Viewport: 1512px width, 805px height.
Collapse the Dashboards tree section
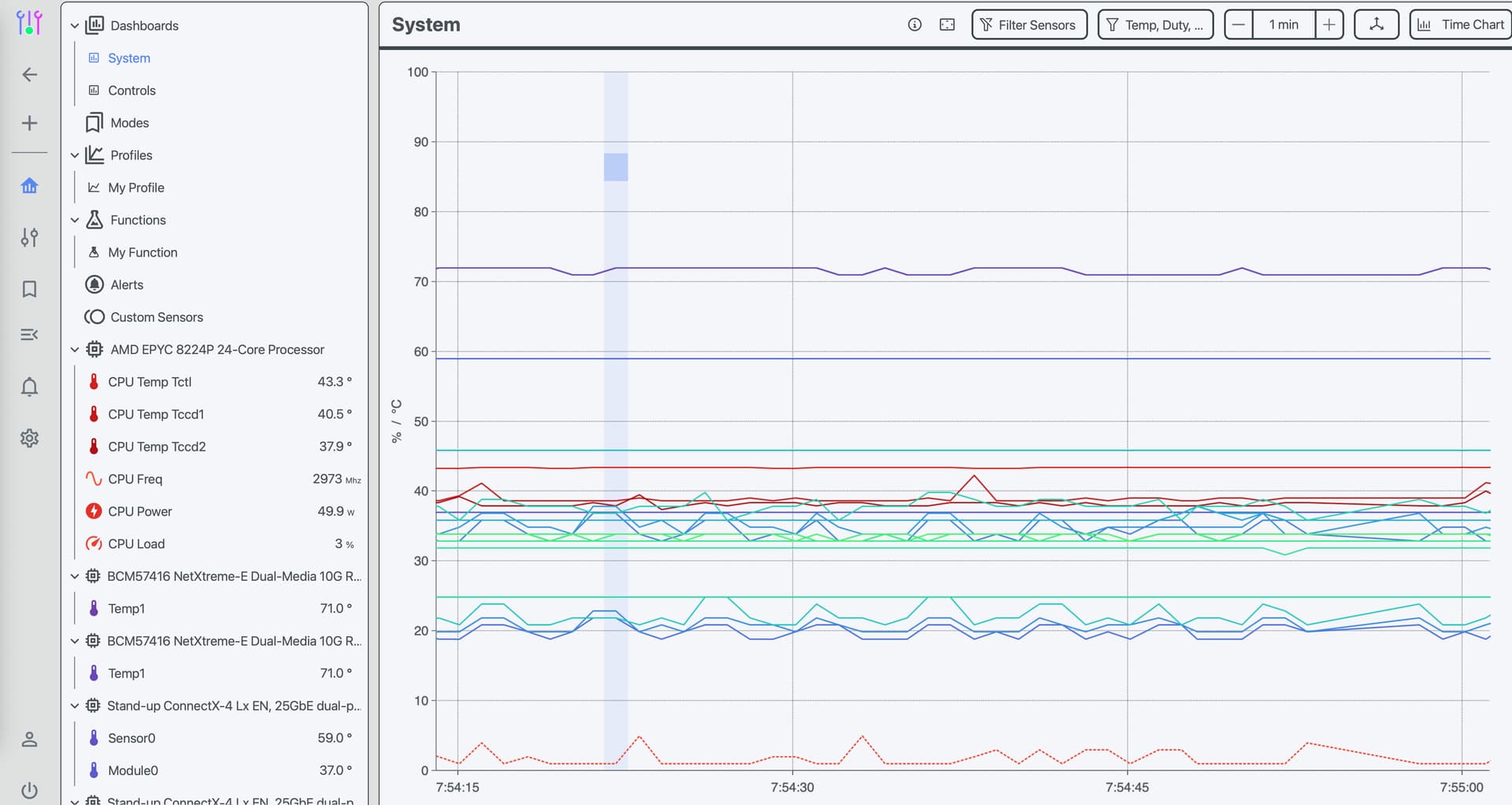pyautogui.click(x=75, y=26)
